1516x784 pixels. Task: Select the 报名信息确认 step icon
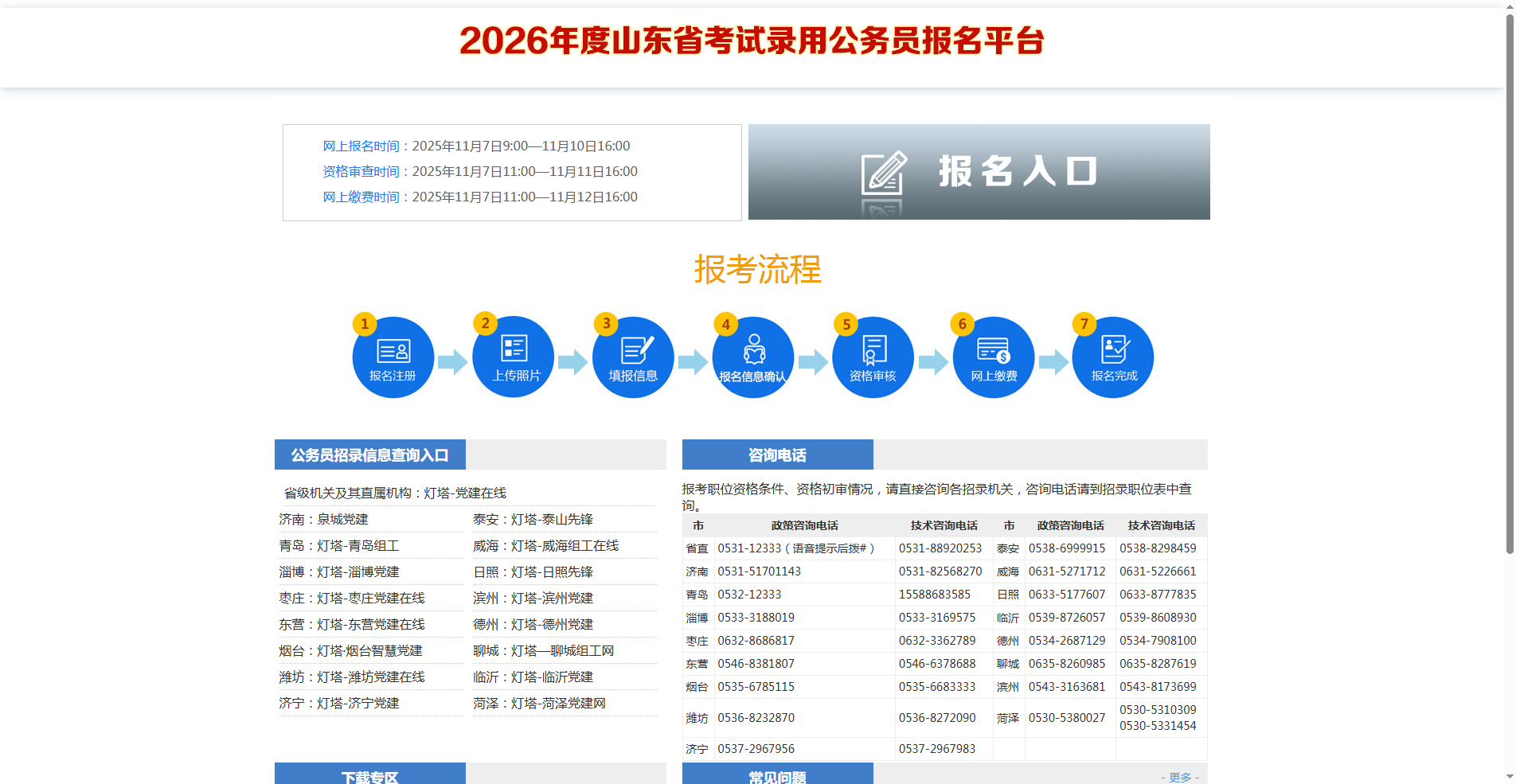[752, 357]
